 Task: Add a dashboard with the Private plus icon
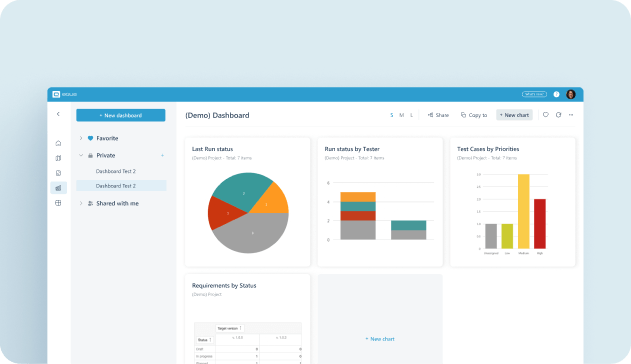[x=163, y=156]
